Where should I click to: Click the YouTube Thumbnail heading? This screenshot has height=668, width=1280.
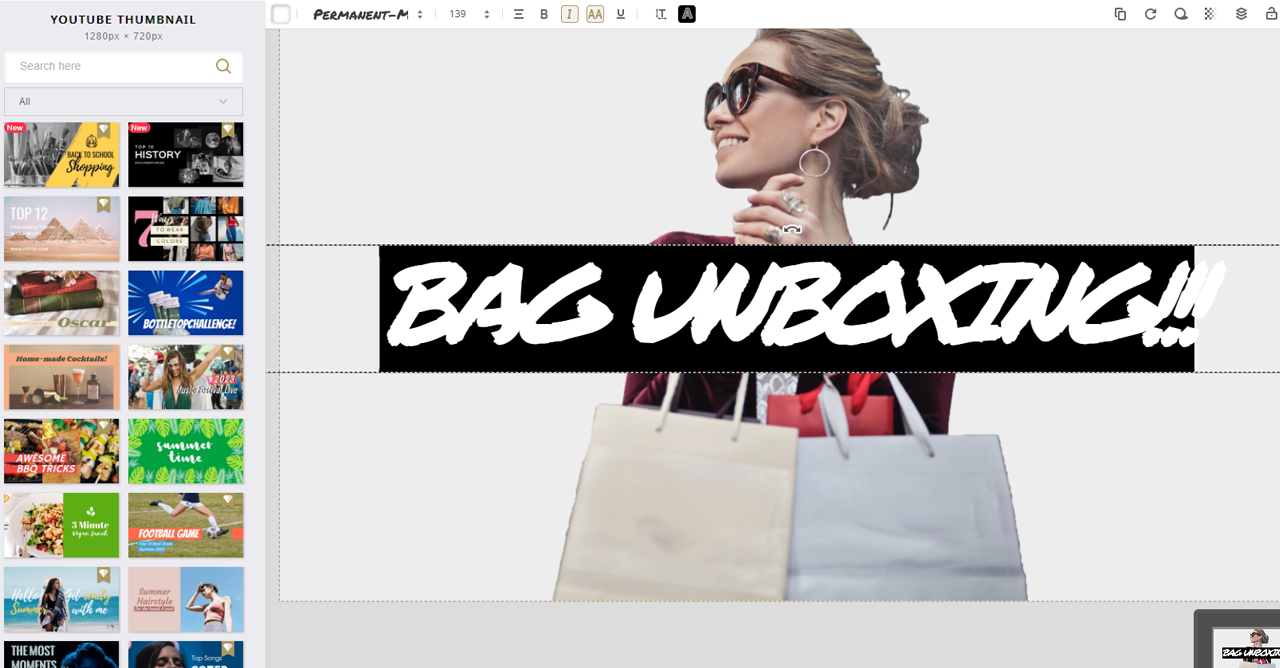[x=123, y=19]
